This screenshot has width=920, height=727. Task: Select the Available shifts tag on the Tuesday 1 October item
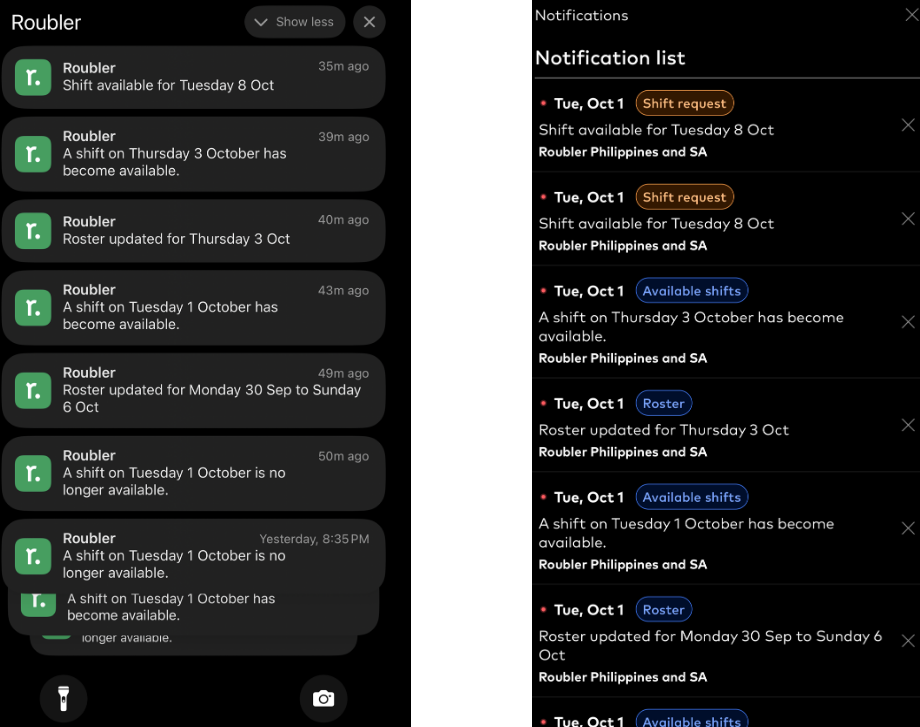click(692, 498)
